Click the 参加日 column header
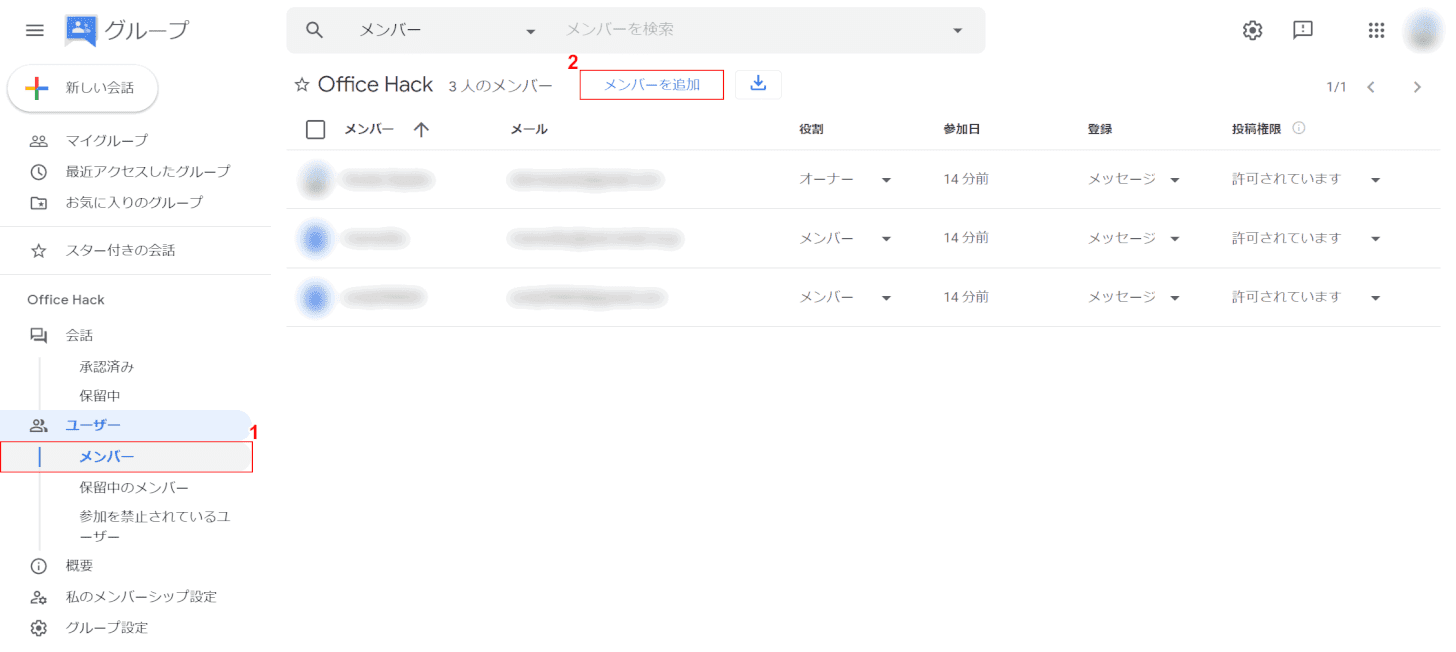The image size is (1456, 652). 962,129
